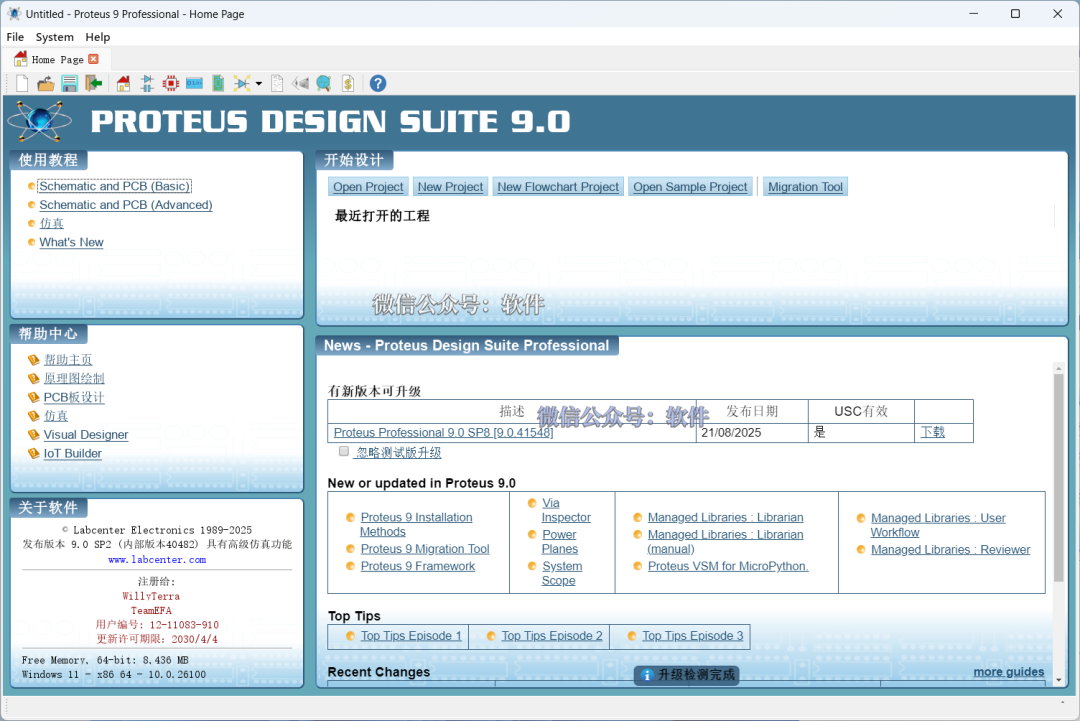Open Proteus 9 Framework link
This screenshot has width=1080, height=721.
pyautogui.click(x=417, y=566)
